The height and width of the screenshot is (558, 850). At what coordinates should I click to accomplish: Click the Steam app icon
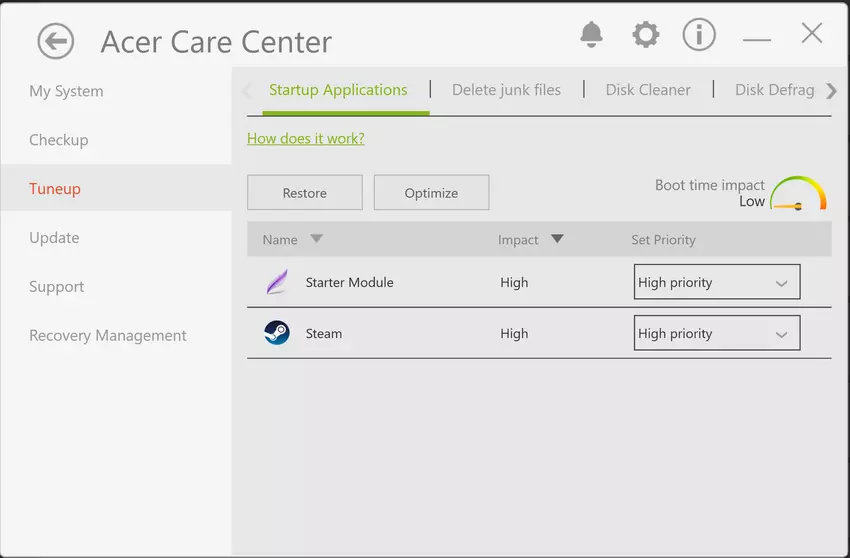coord(277,334)
